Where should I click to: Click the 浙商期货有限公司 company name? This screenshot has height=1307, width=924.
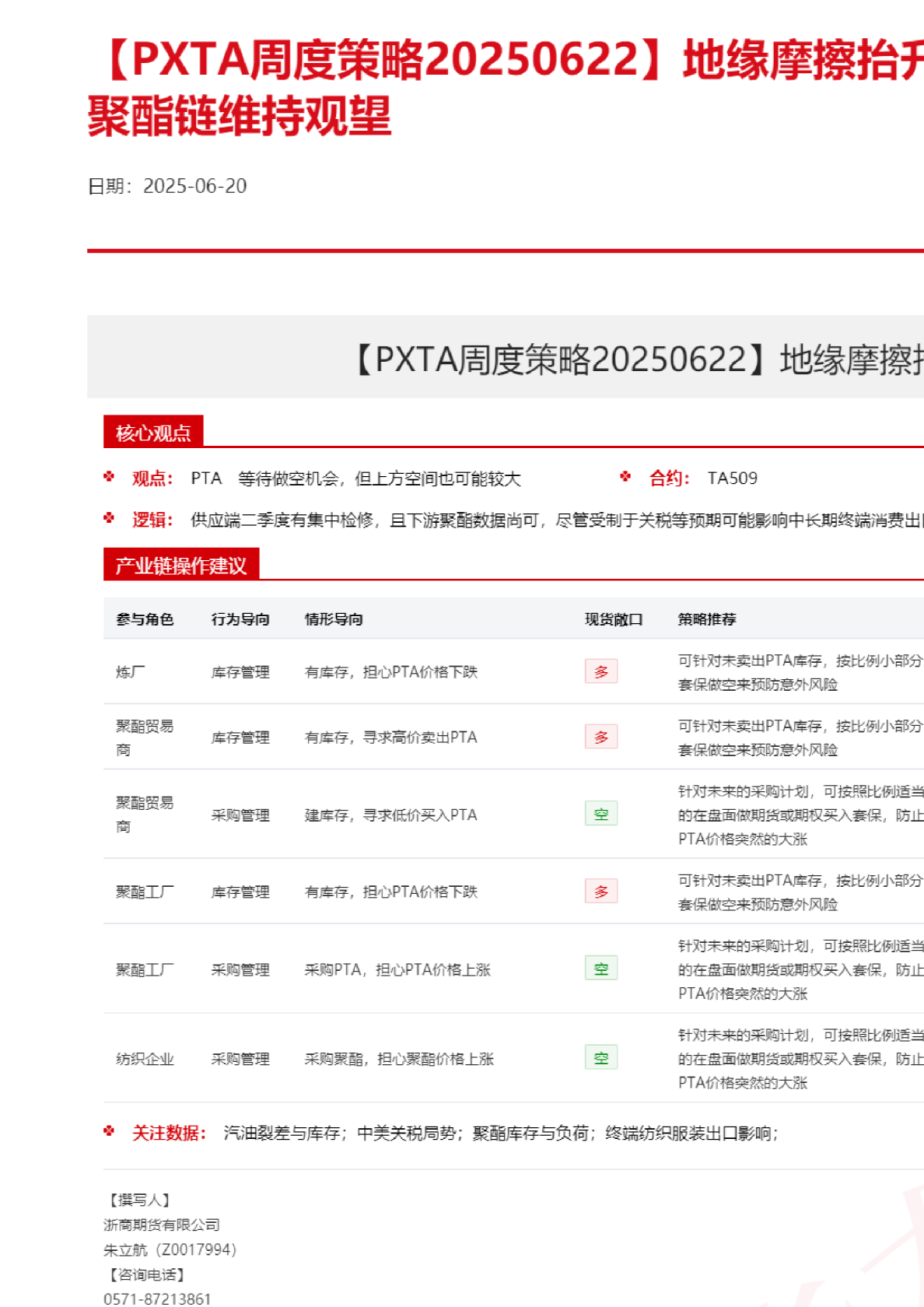pyautogui.click(x=162, y=1225)
